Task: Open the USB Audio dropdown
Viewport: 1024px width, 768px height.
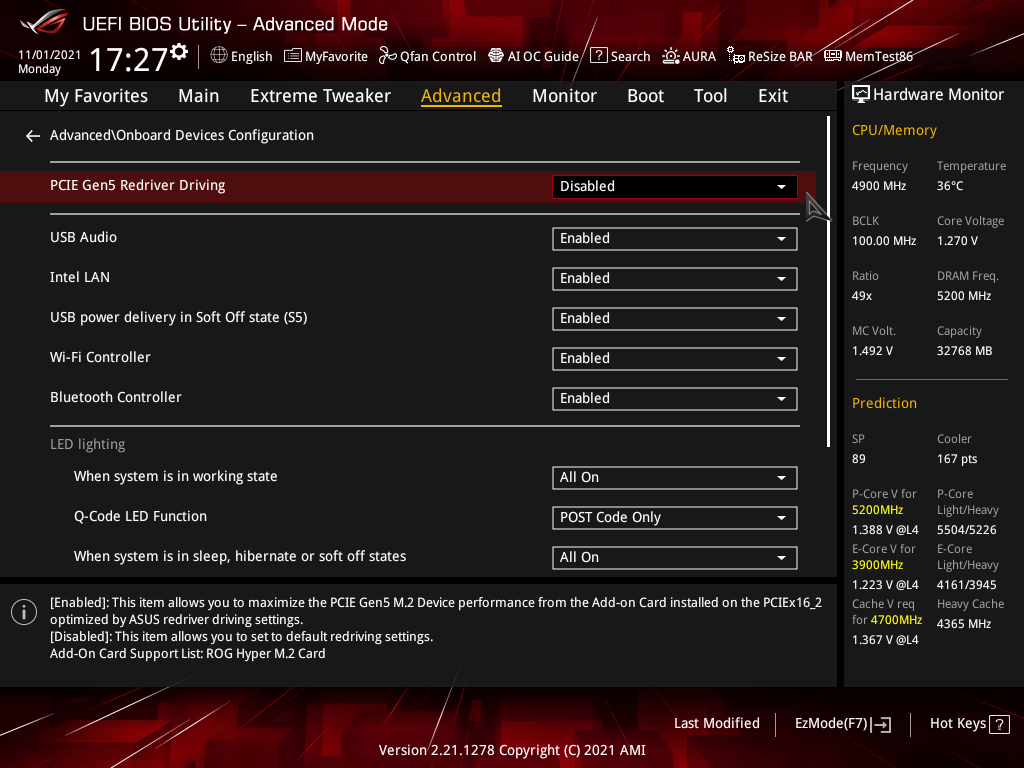Action: (675, 239)
